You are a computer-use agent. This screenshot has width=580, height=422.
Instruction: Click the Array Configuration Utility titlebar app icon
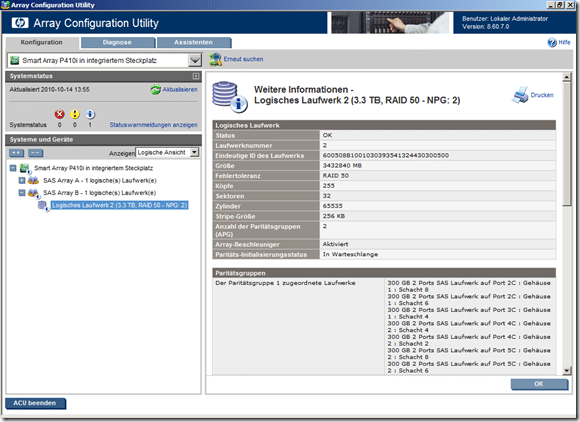coord(5,5)
